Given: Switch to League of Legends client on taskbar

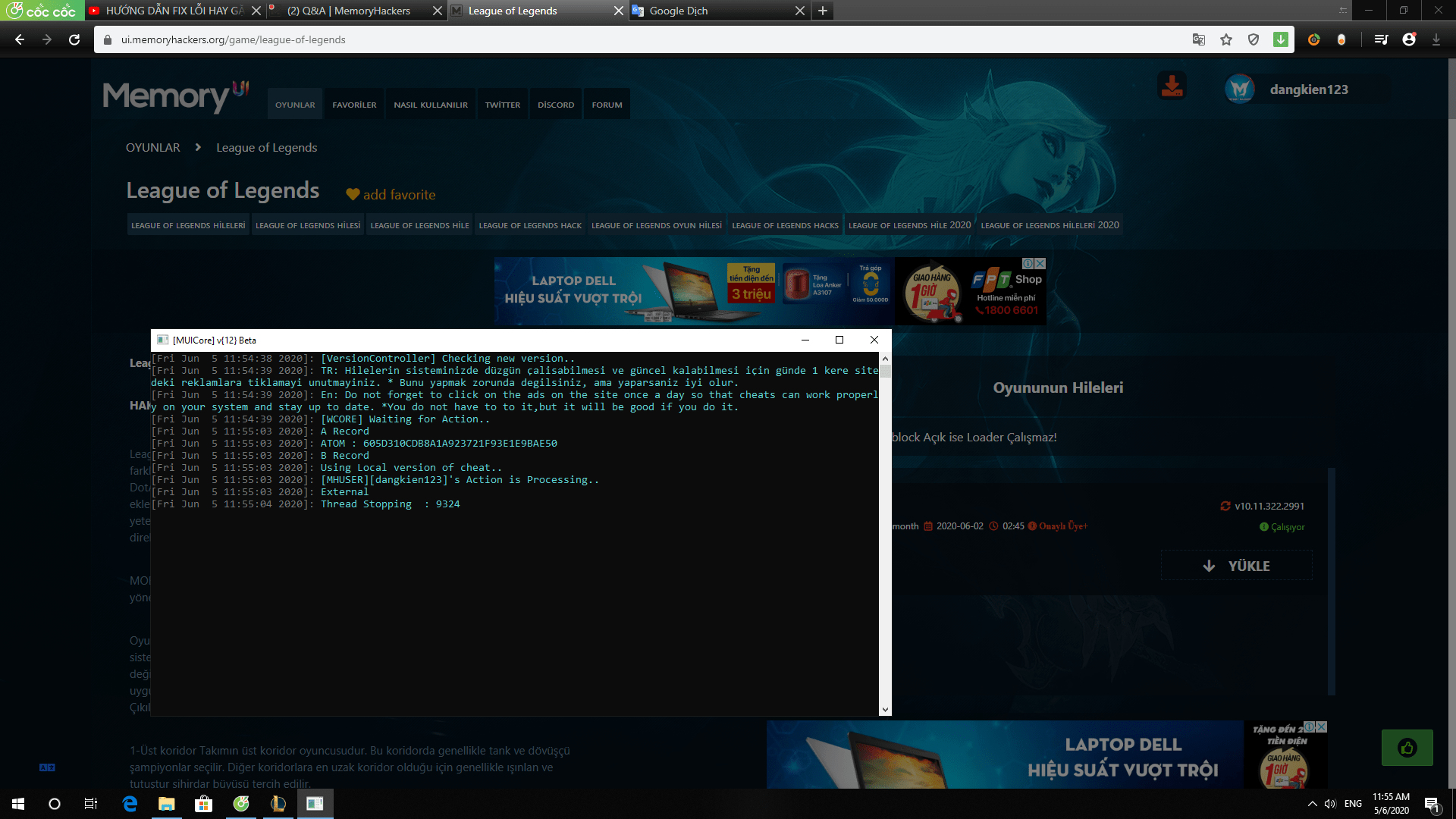Looking at the screenshot, I should point(278,804).
